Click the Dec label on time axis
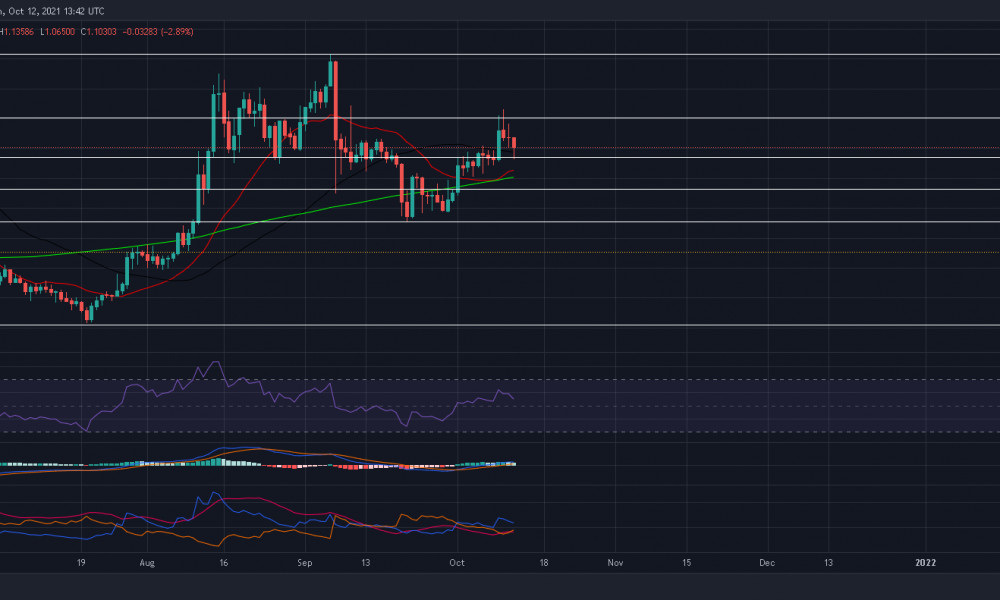Screen dimensions: 1000x600 coord(767,562)
